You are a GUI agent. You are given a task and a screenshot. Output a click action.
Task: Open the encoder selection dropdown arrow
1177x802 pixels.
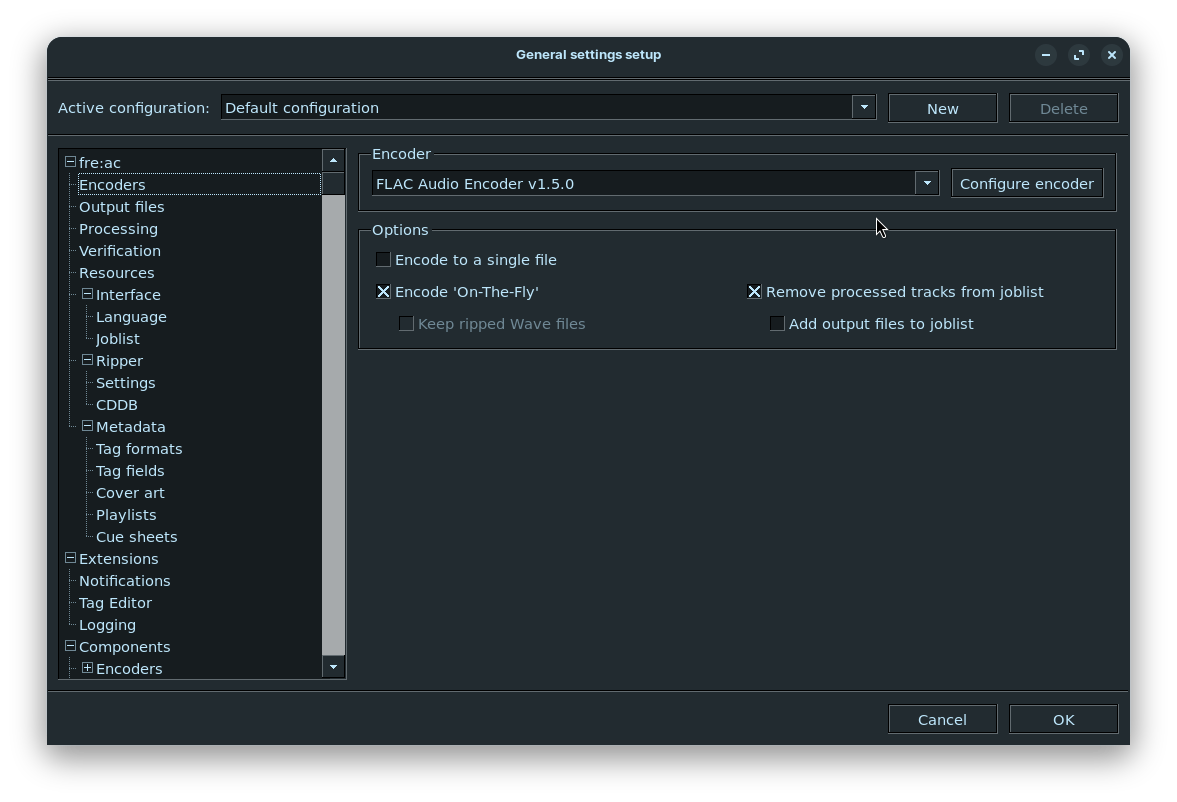927,184
